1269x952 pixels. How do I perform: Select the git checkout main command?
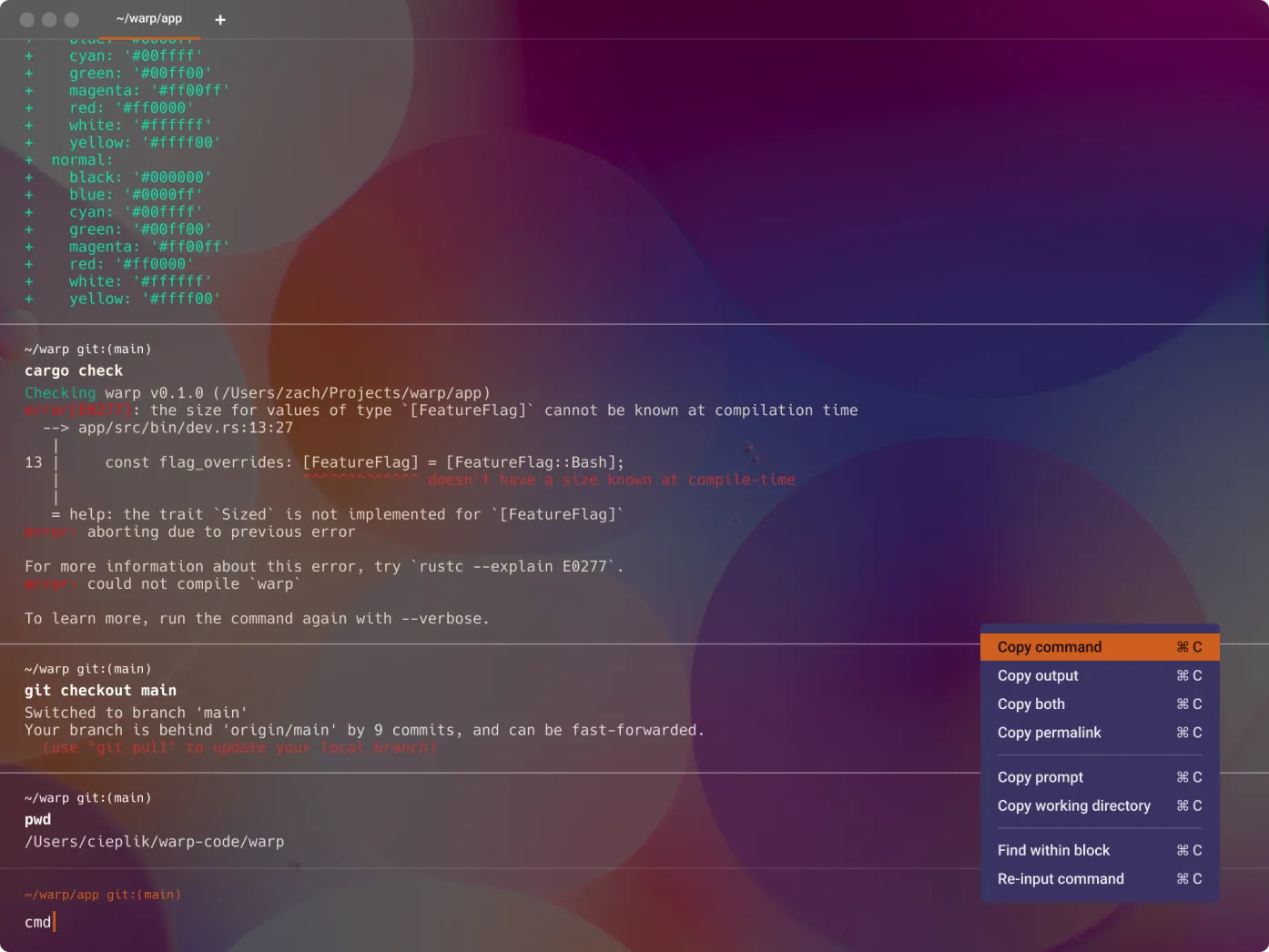coord(100,690)
